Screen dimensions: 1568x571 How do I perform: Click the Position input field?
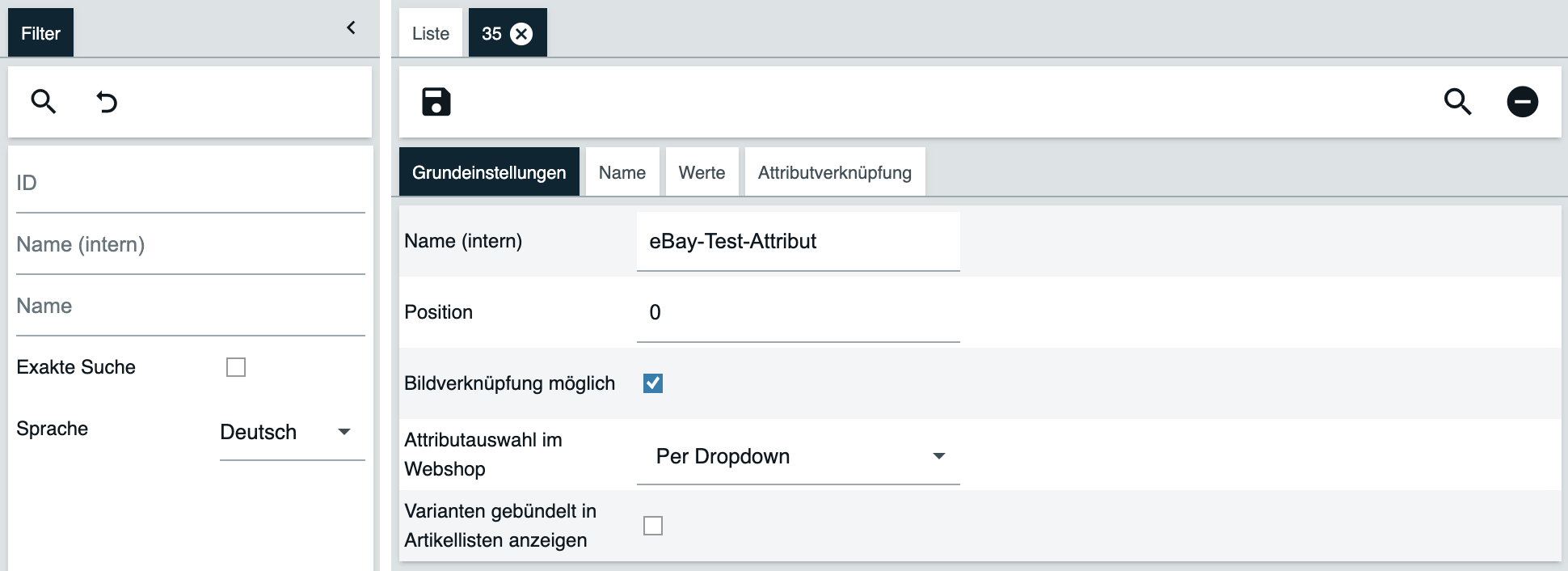click(798, 313)
